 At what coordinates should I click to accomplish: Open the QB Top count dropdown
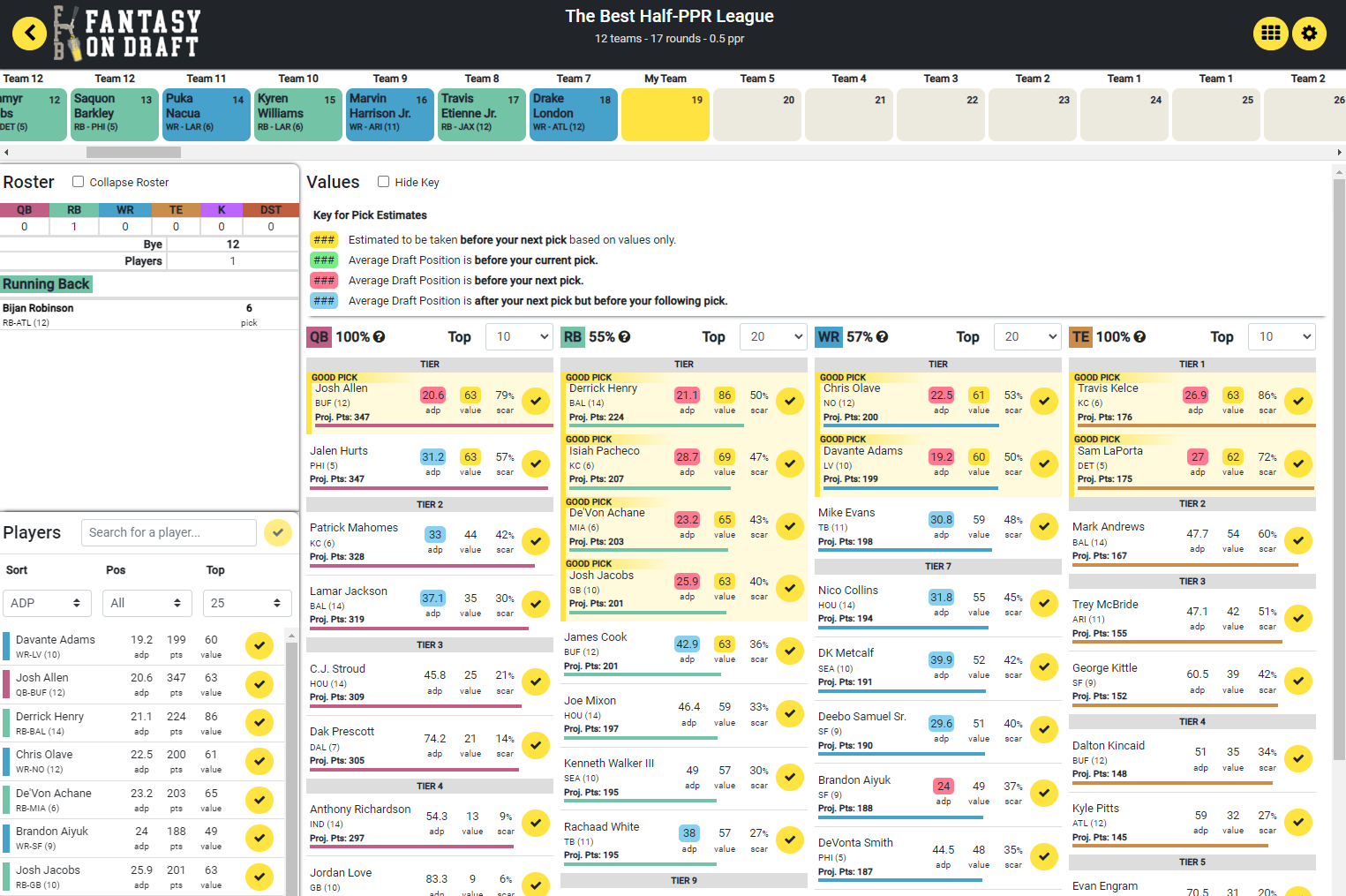point(520,336)
